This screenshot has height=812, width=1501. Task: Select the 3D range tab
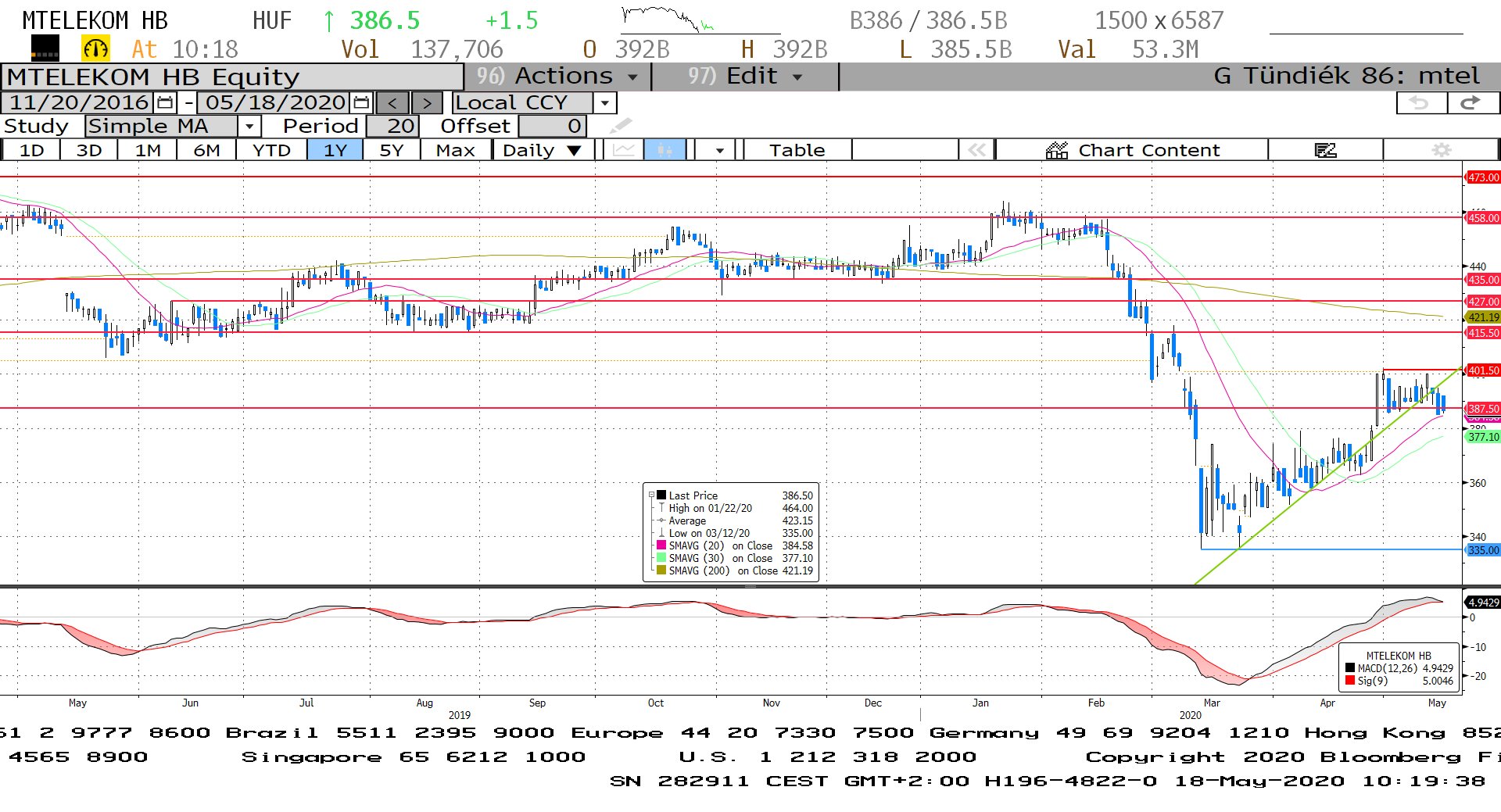pos(89,150)
